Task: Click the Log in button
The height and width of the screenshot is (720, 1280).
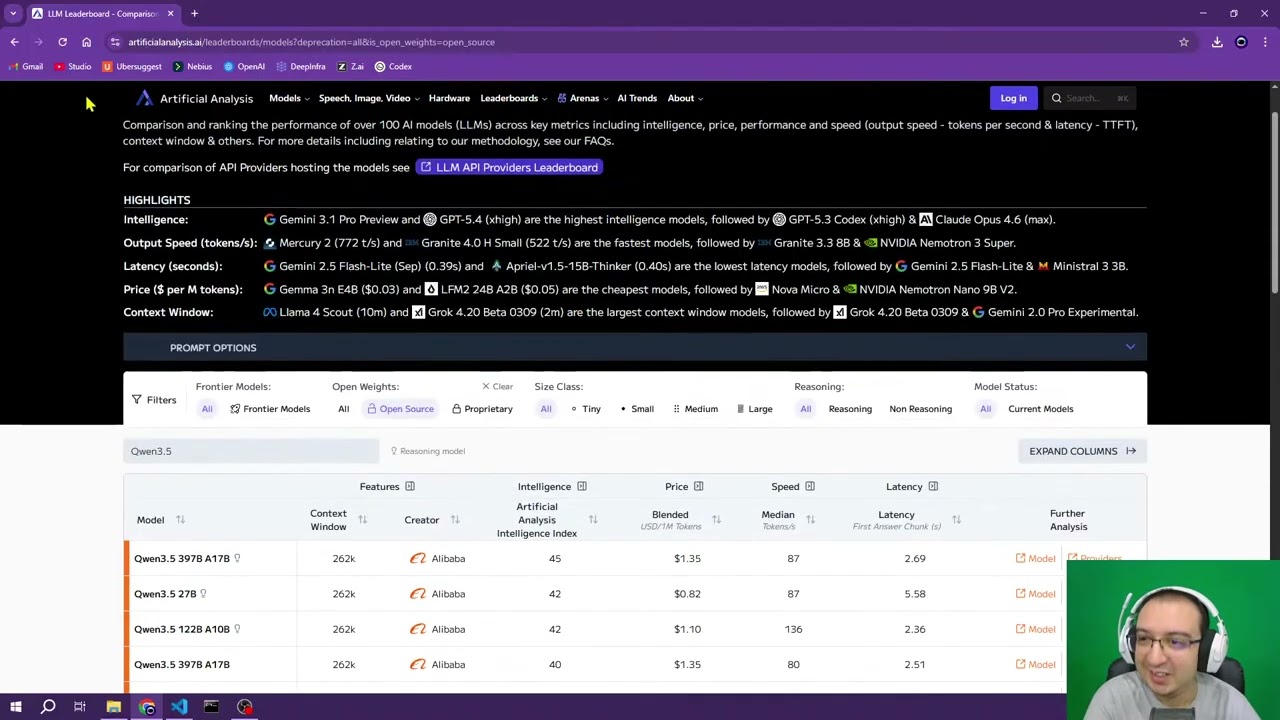Action: (1013, 98)
